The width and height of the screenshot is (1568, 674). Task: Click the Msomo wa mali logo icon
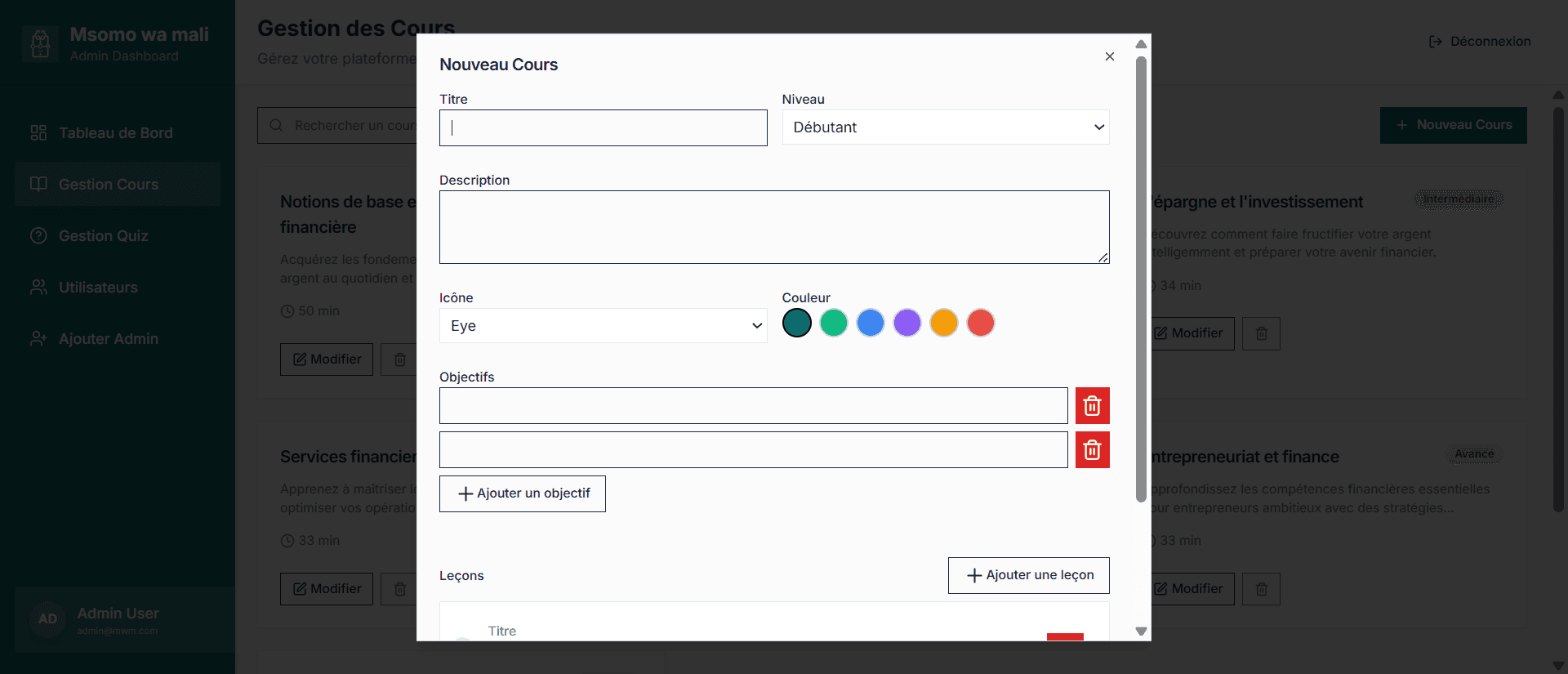tap(40, 44)
